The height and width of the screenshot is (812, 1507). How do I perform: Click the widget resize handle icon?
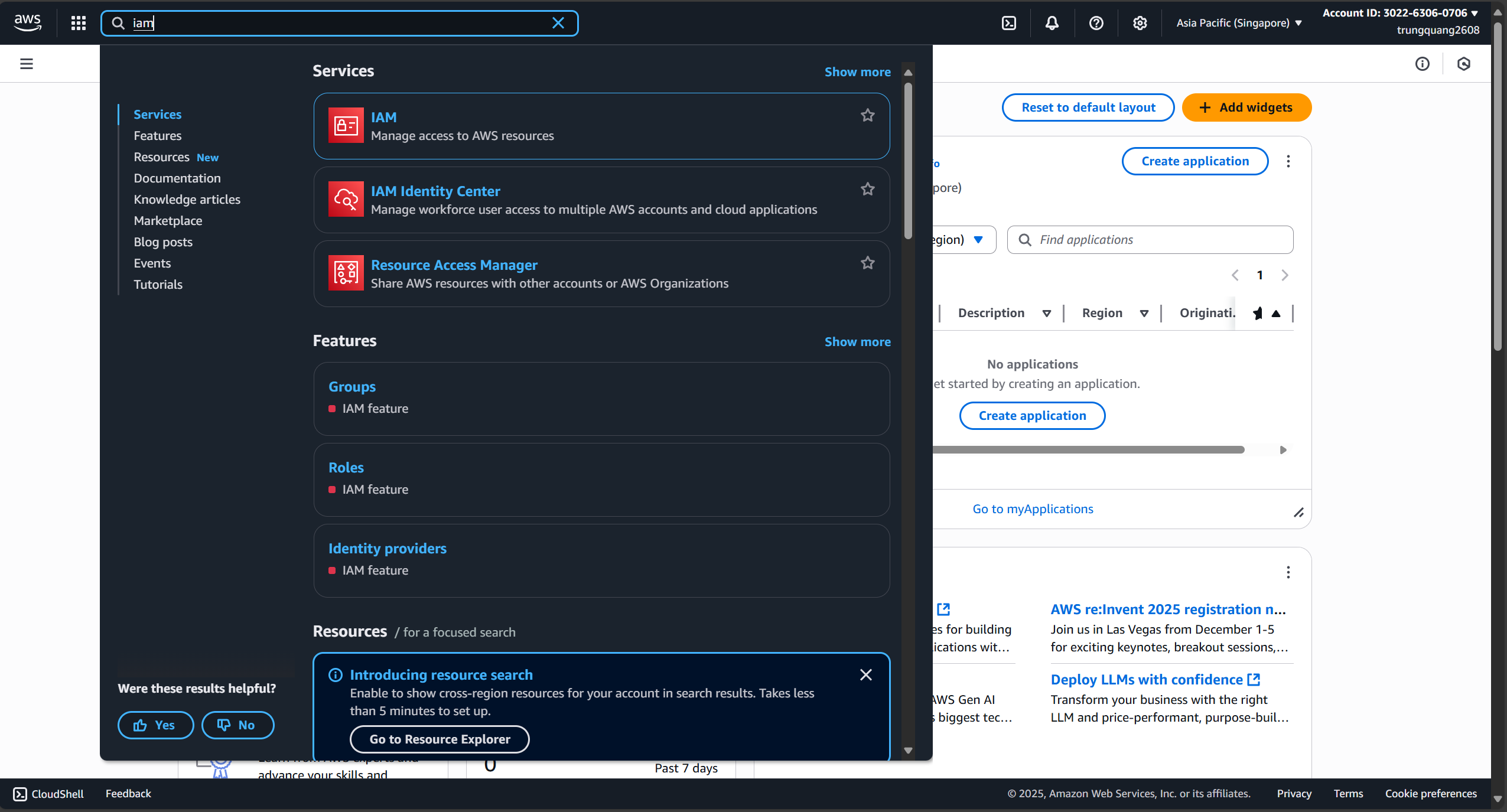pyautogui.click(x=1298, y=513)
